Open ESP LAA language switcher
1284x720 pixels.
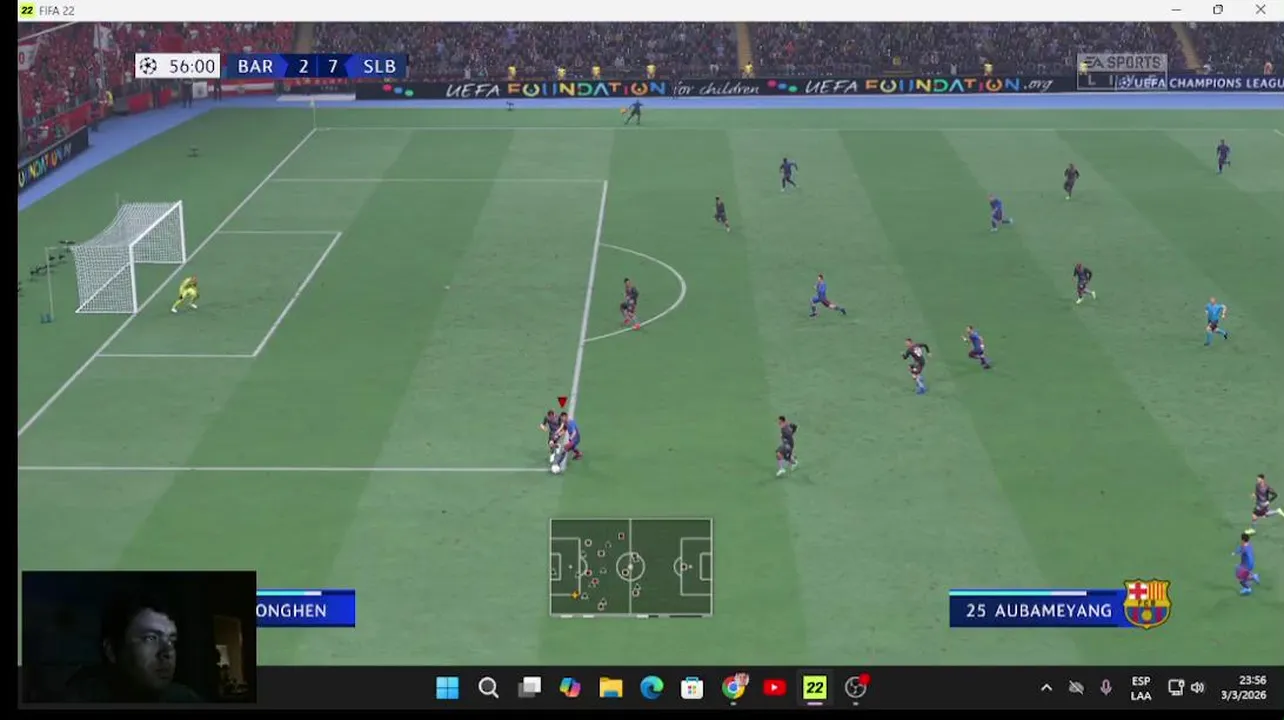pos(1141,688)
